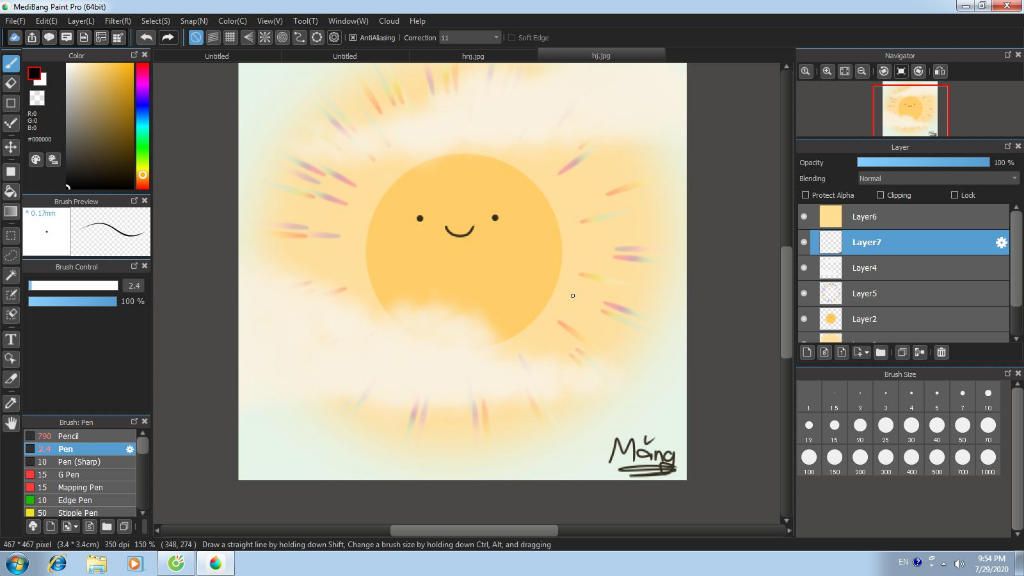This screenshot has width=1024, height=576.
Task: Select the rectangular Select tool
Action: coord(11,235)
